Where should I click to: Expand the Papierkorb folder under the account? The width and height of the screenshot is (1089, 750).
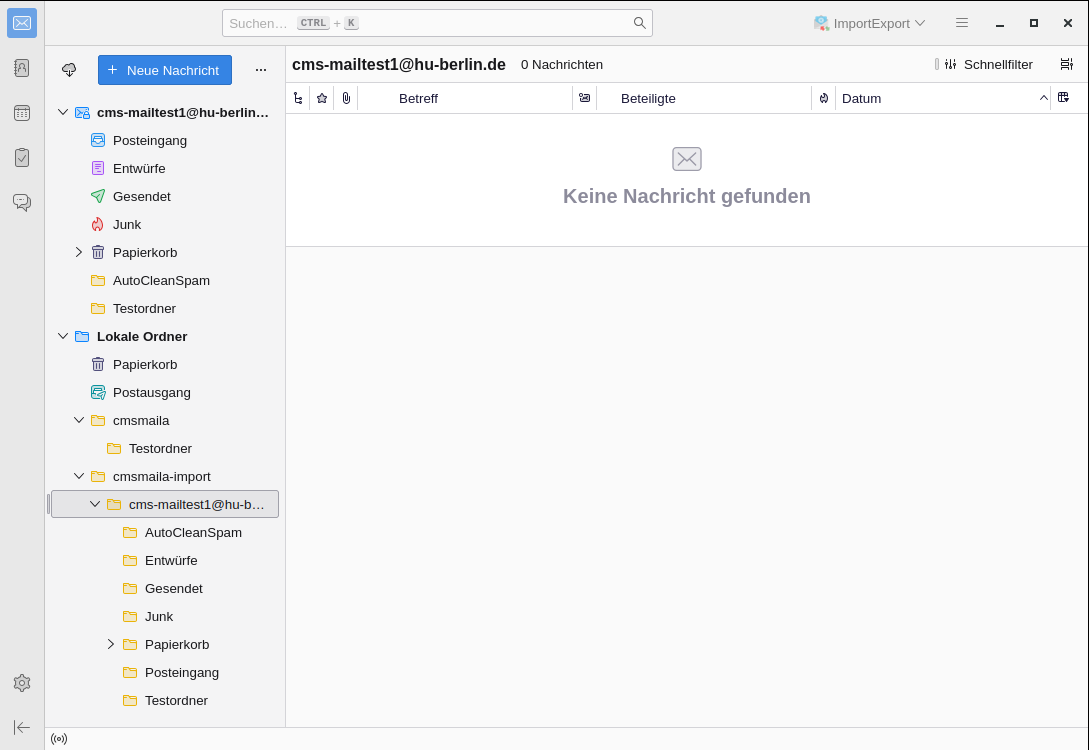coord(79,252)
